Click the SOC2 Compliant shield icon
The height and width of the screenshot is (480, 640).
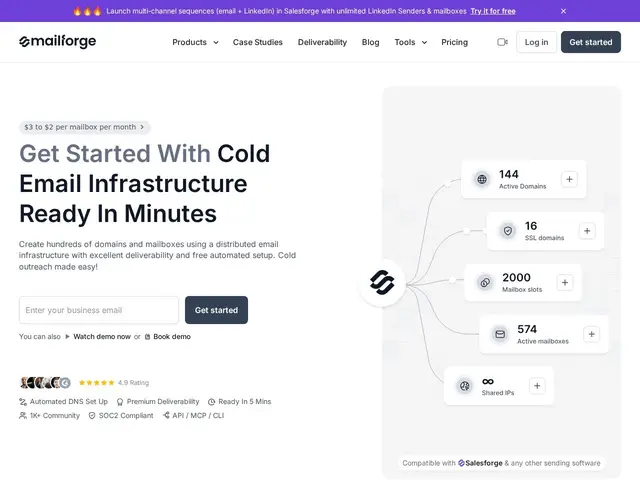click(92, 416)
